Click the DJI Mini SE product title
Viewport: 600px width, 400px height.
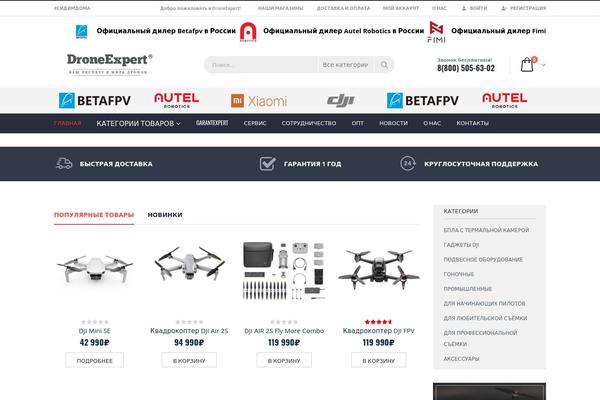[x=95, y=331]
